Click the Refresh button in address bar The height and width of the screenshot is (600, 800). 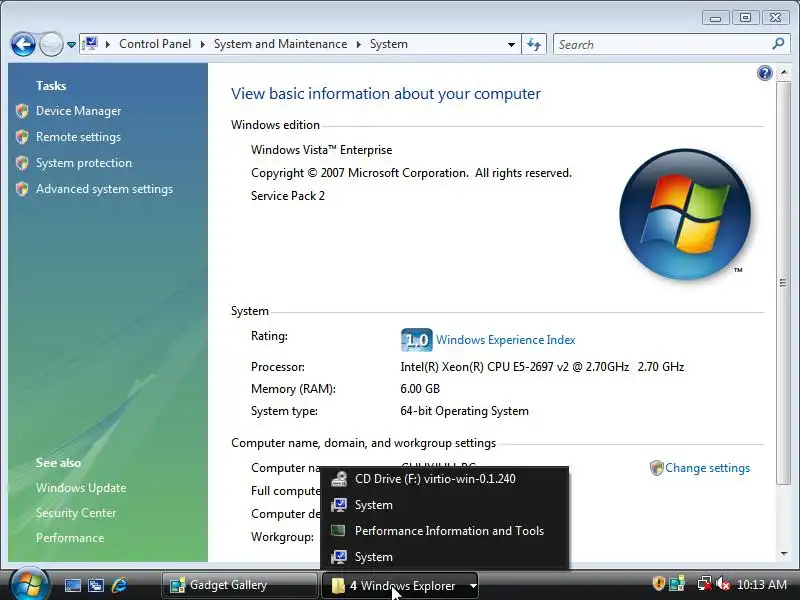tap(534, 44)
